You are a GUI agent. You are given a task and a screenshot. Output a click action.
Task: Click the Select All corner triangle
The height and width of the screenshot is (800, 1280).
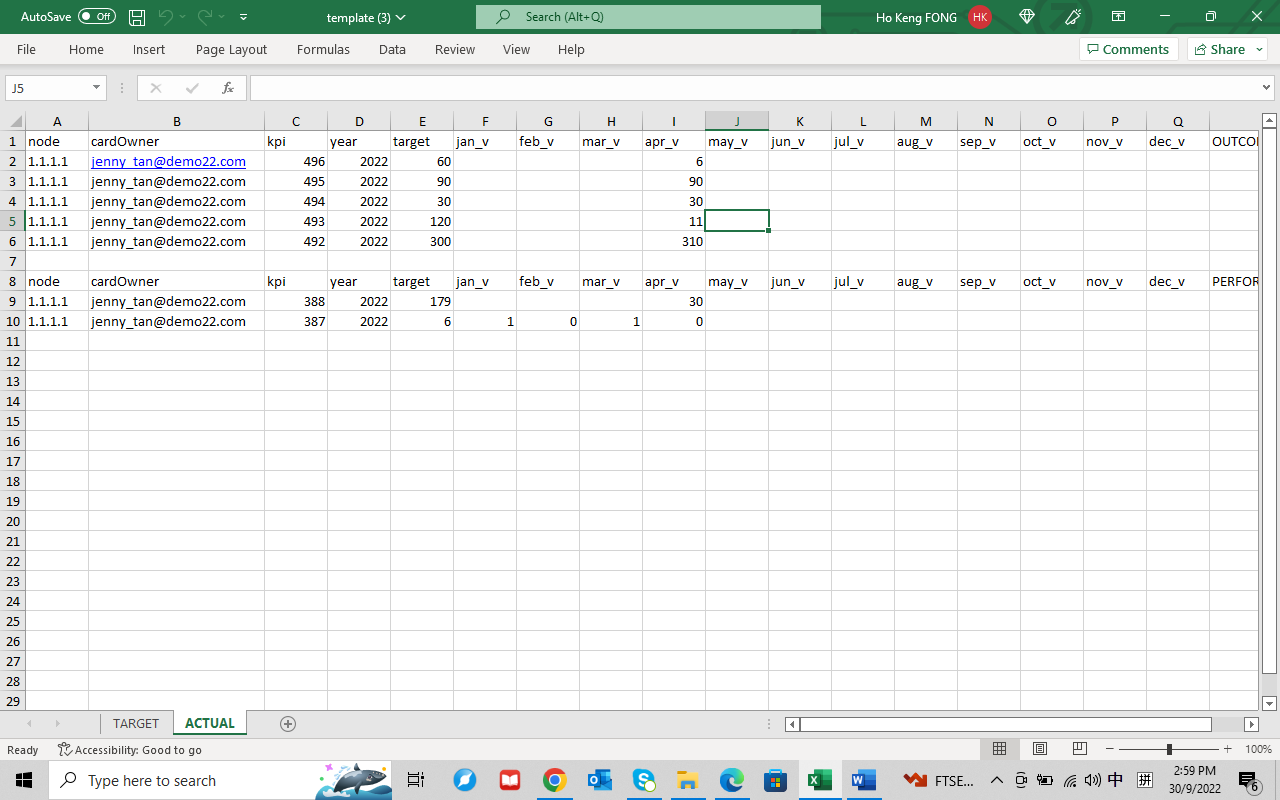tap(14, 121)
